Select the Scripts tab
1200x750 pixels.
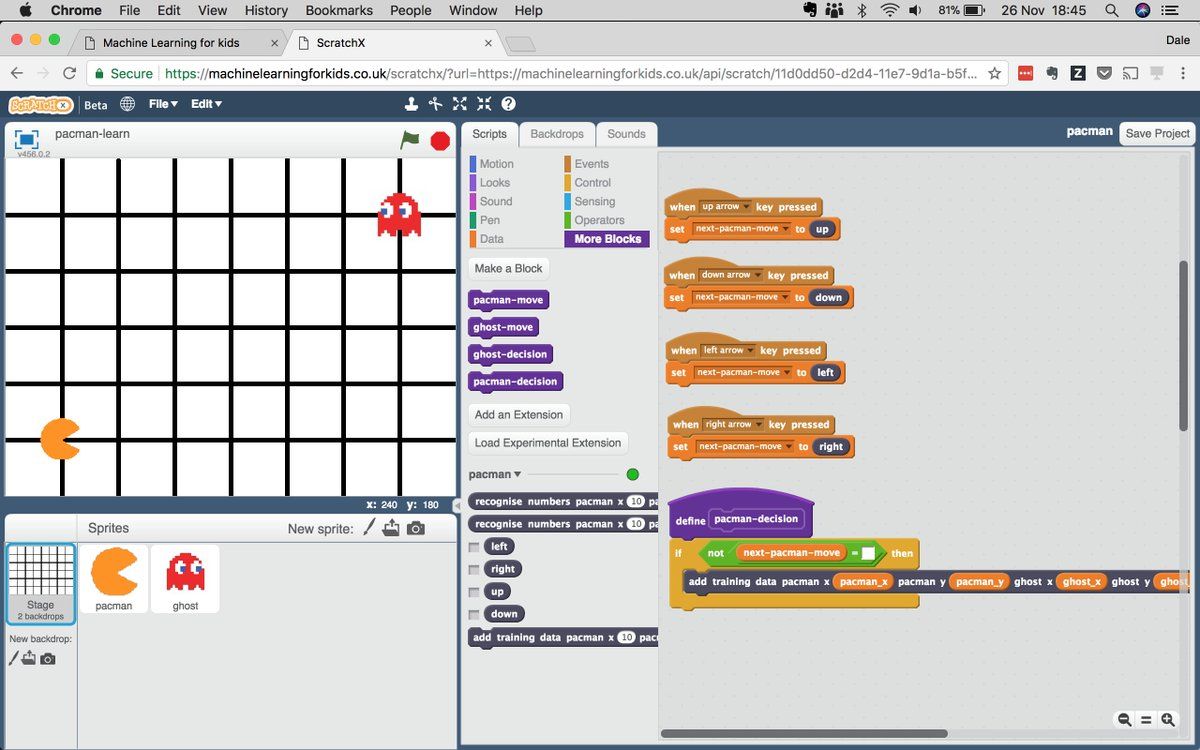coord(490,134)
